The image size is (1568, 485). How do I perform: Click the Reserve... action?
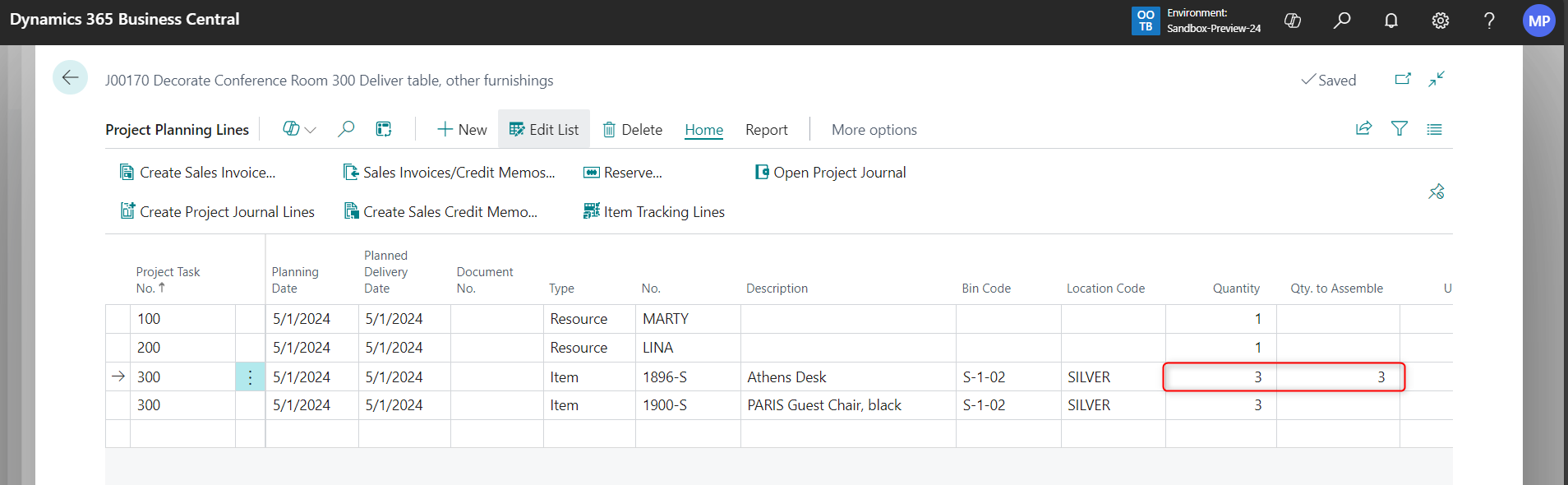coord(623,173)
